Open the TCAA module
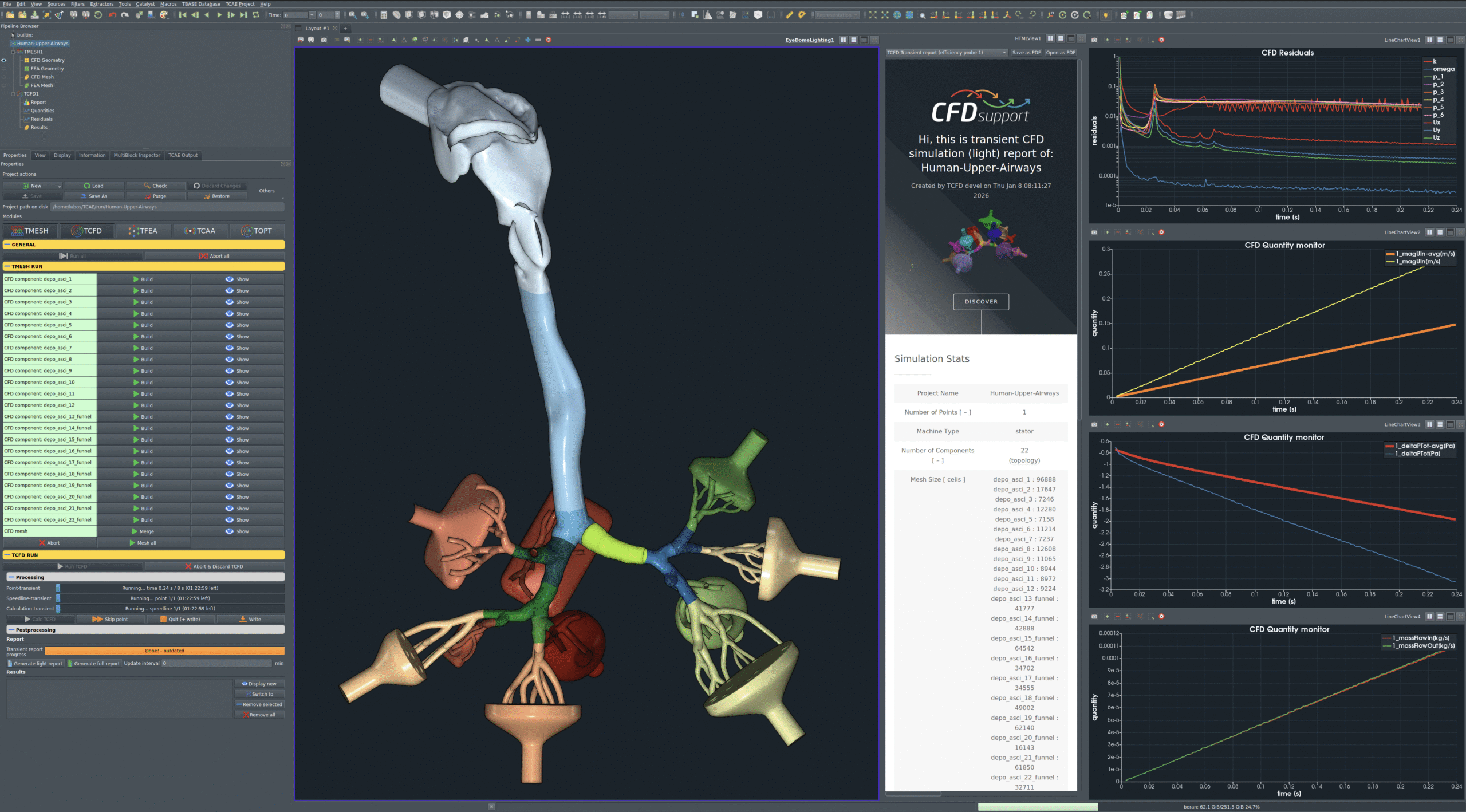Screen dimensions: 1466x812 click(199, 231)
